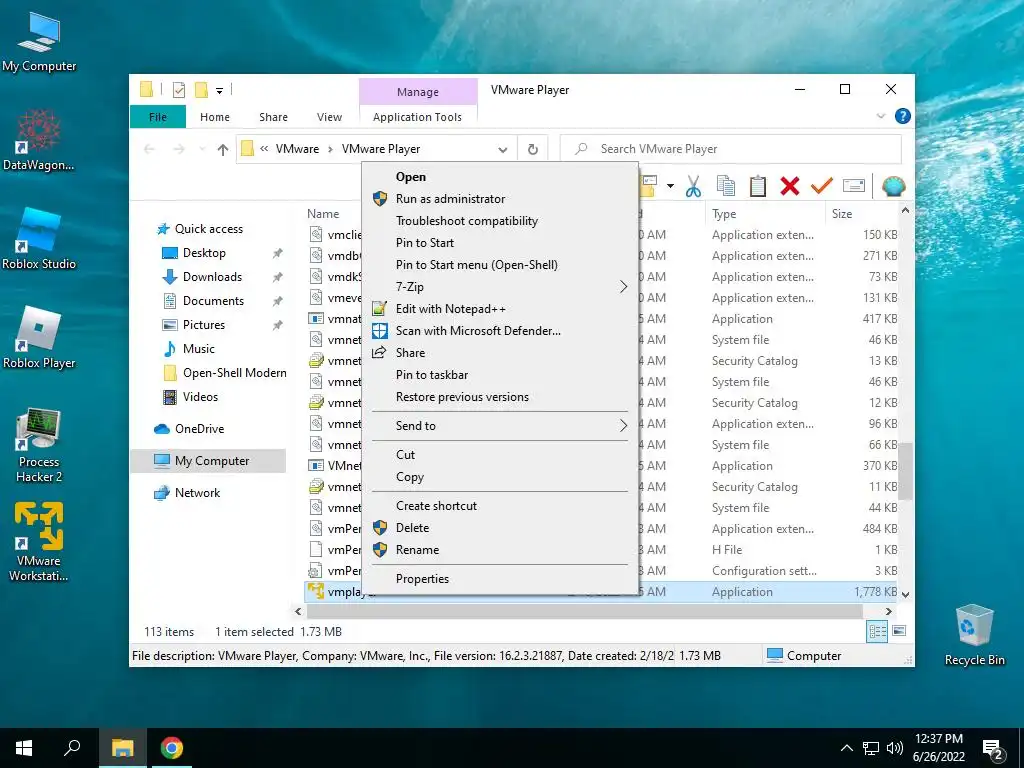This screenshot has height=768, width=1024.
Task: Open DataWagon desktop shortcut
Action: click(39, 140)
